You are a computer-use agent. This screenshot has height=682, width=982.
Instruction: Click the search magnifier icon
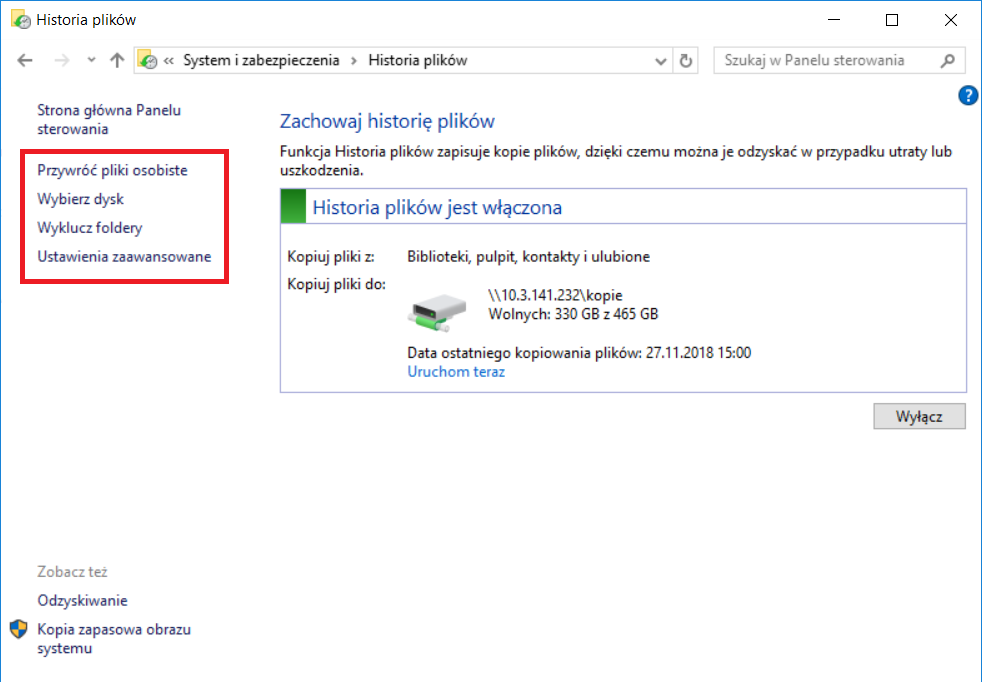tap(948, 60)
